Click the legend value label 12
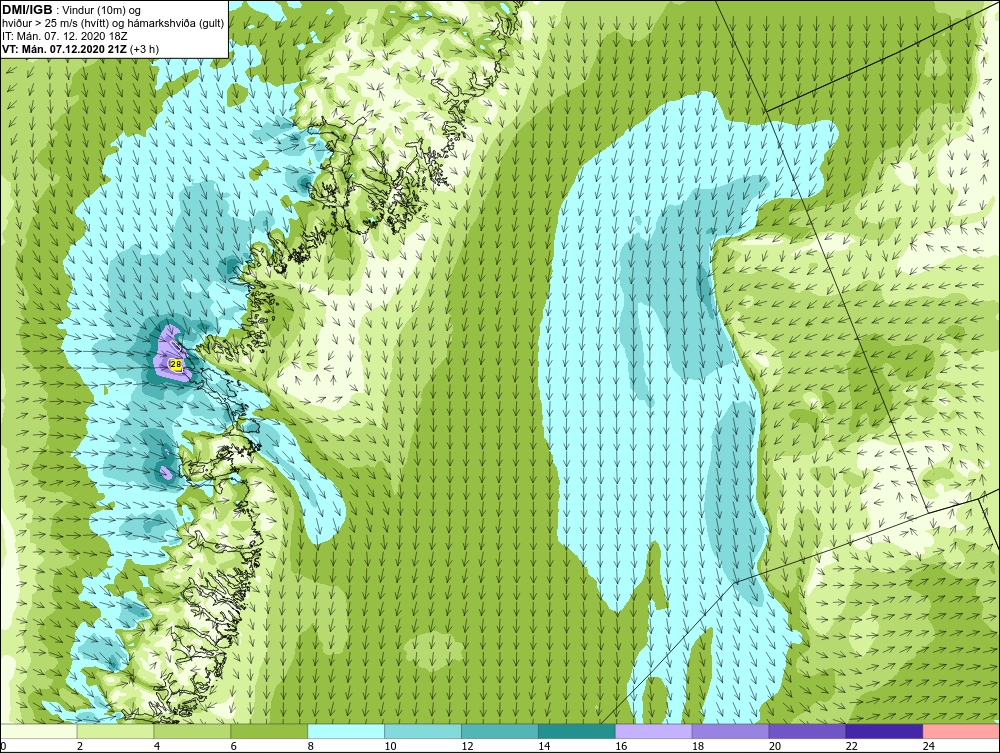 (x=467, y=746)
